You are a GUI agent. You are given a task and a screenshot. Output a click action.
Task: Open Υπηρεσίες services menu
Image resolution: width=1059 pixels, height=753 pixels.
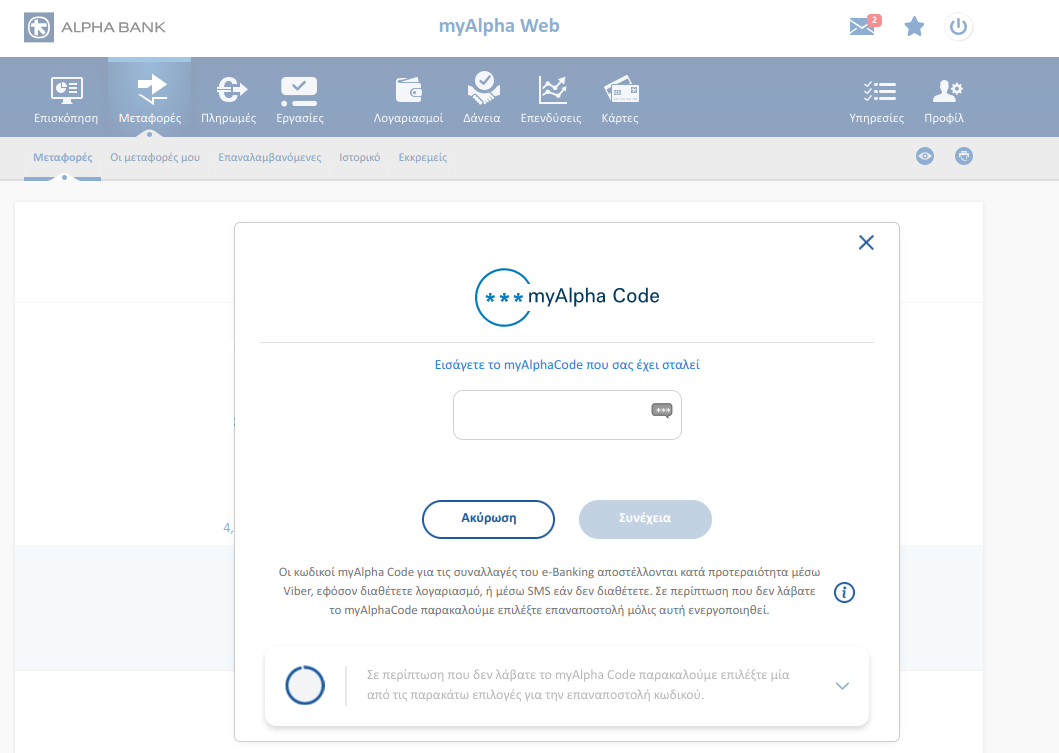coord(877,101)
